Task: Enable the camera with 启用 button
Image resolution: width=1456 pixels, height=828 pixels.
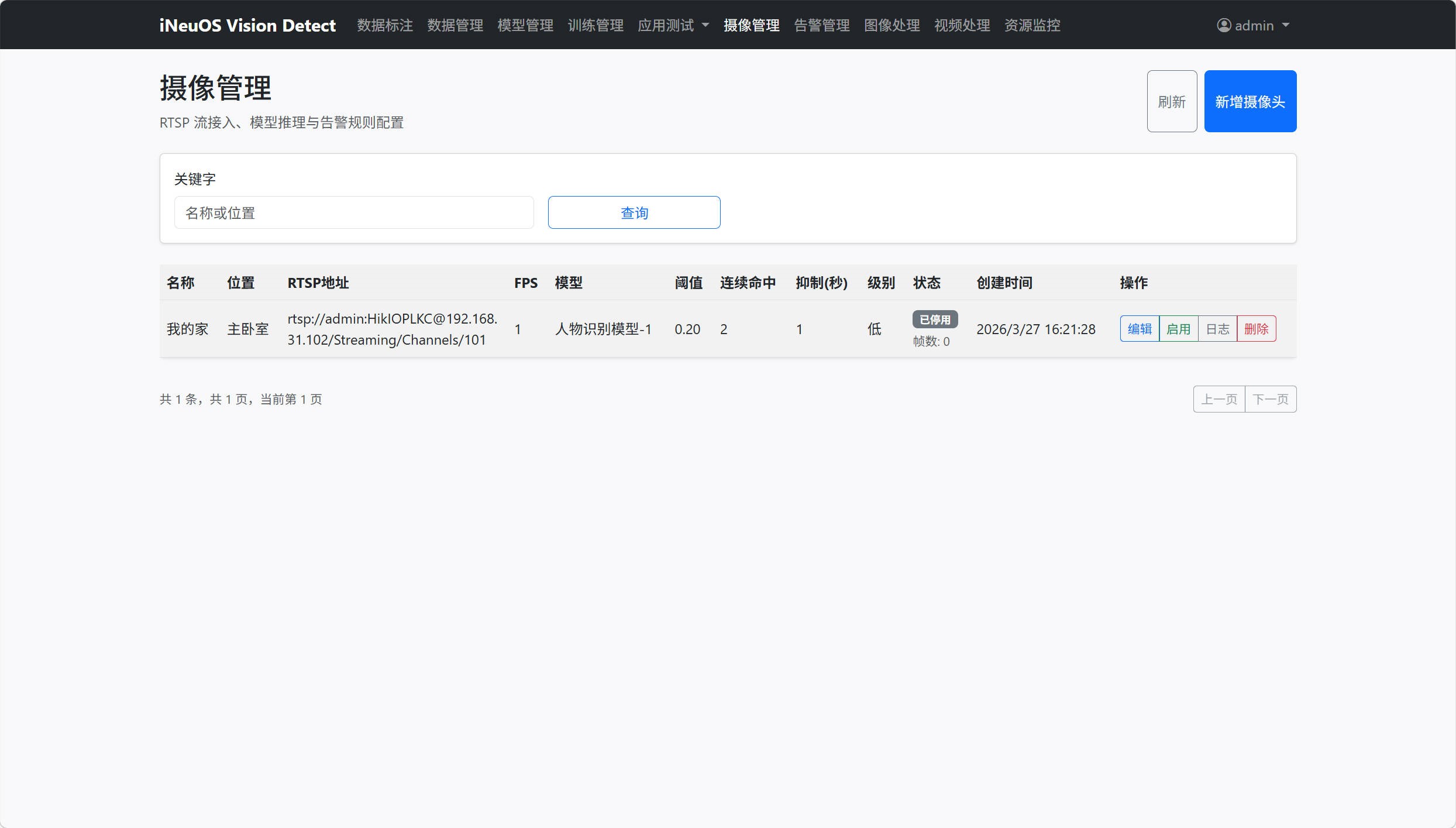Action: tap(1178, 329)
